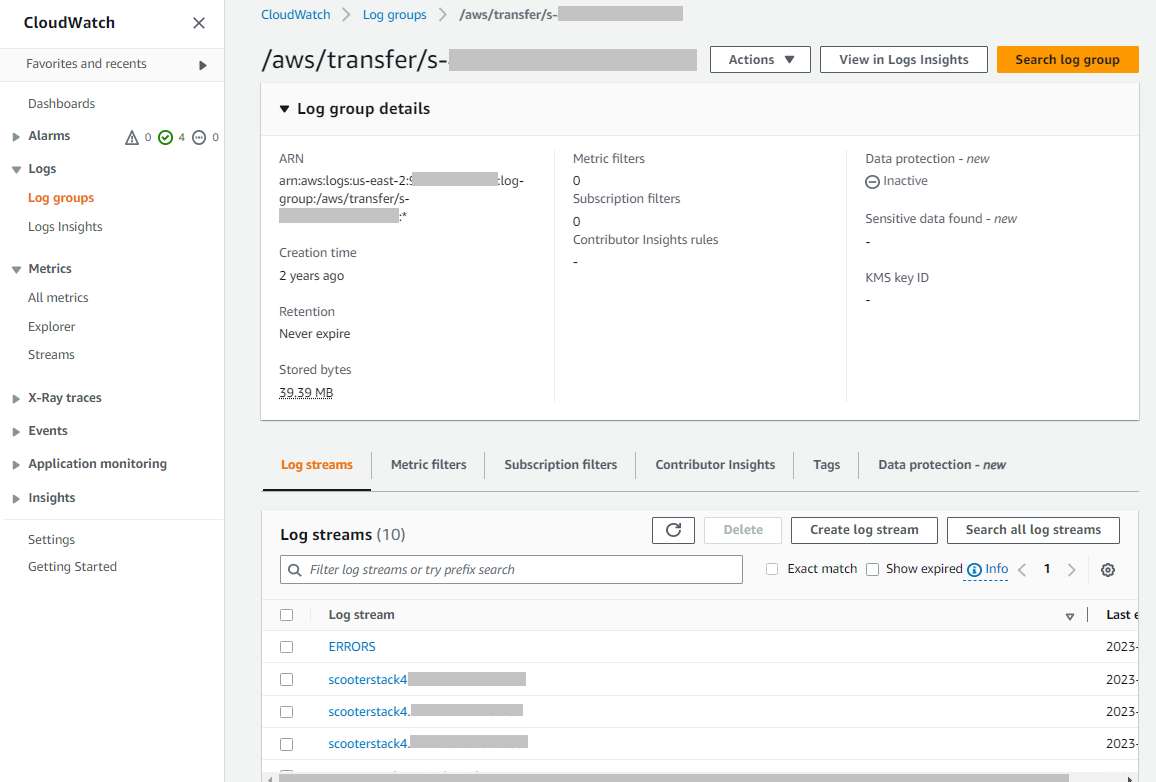Open log streams table settings gear
The image size is (1156, 782).
click(x=1107, y=570)
